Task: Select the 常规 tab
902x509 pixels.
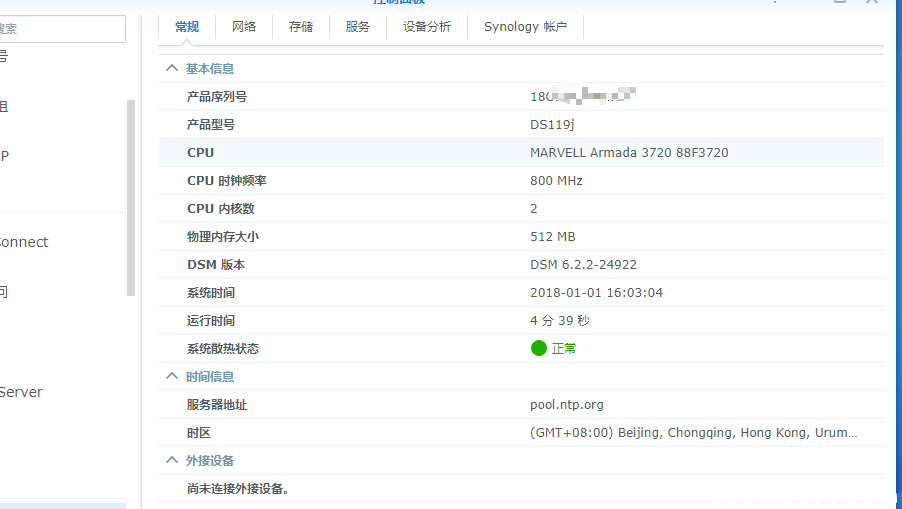Action: point(187,27)
